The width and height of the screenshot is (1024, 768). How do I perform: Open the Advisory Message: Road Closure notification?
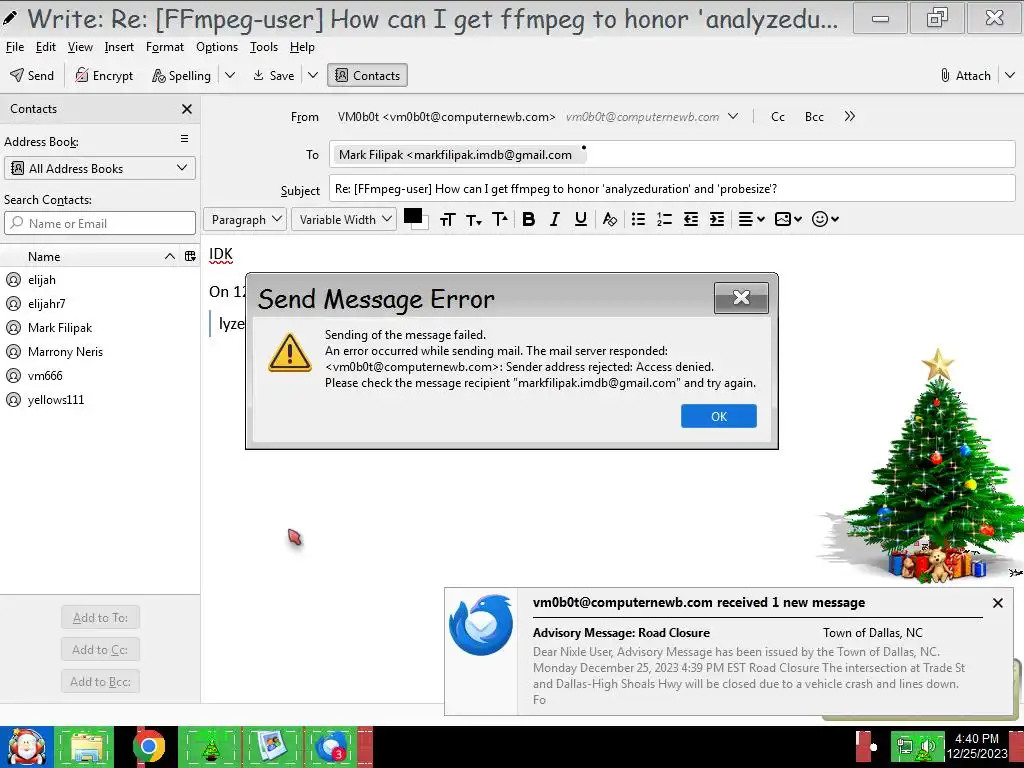621,633
